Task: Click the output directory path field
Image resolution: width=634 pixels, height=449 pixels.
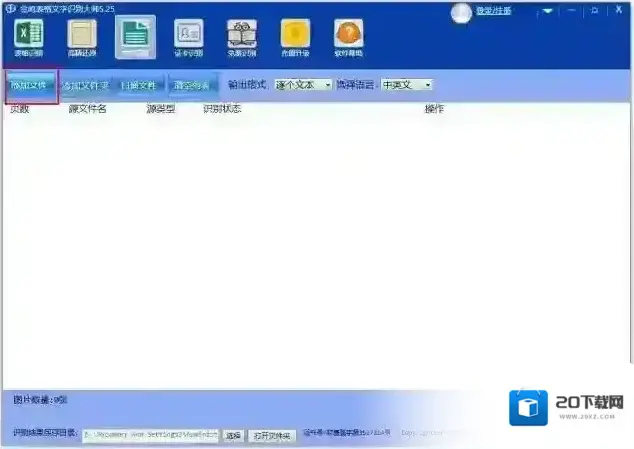Action: 150,435
